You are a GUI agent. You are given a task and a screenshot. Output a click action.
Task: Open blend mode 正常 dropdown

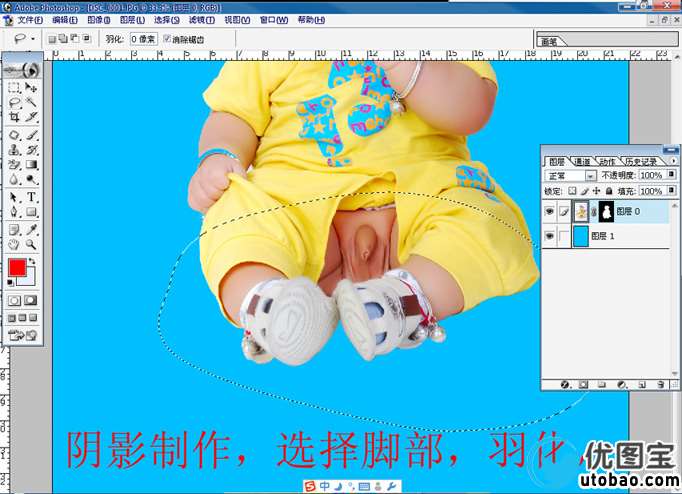point(590,176)
